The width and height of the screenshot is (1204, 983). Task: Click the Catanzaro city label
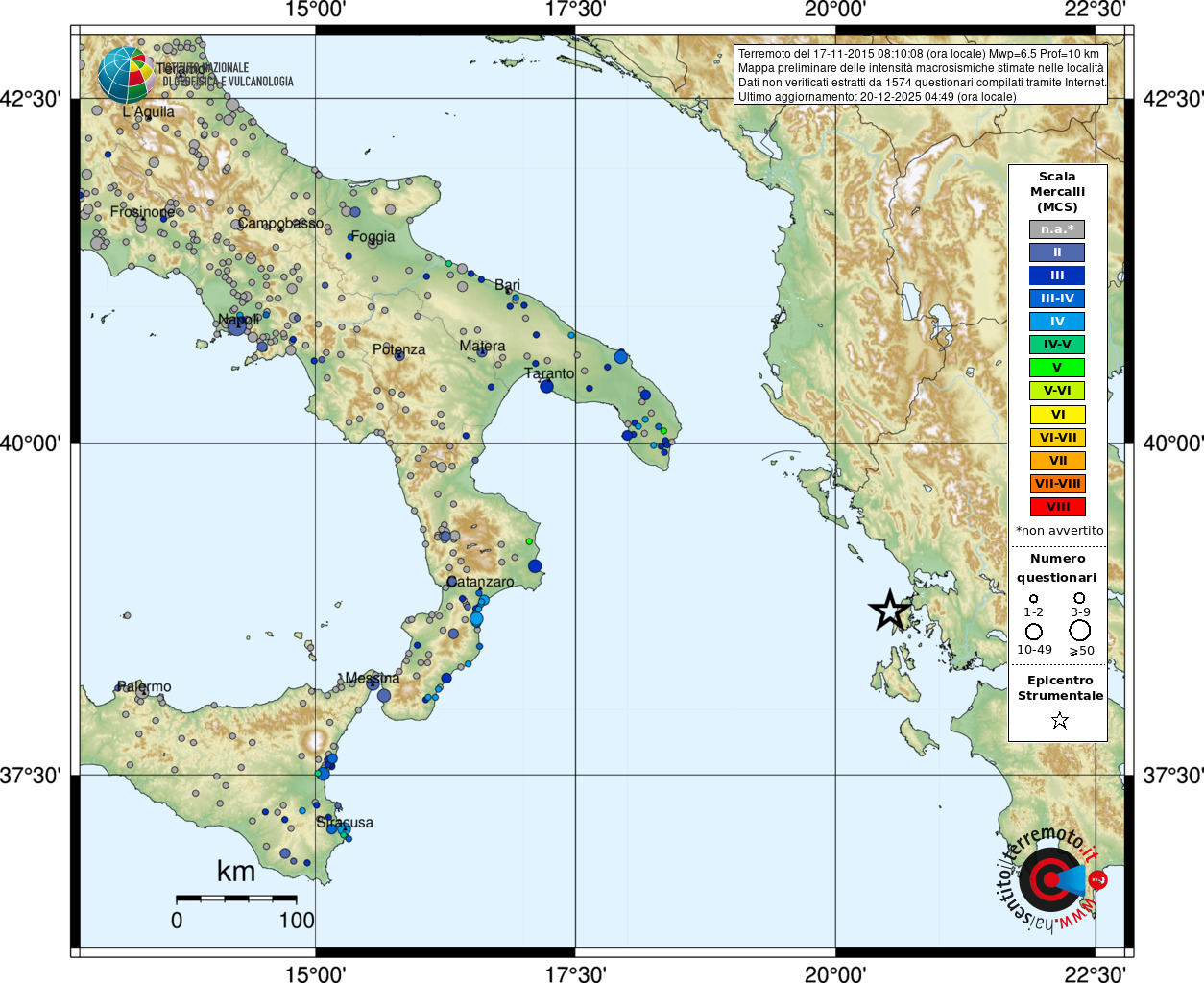pos(480,582)
